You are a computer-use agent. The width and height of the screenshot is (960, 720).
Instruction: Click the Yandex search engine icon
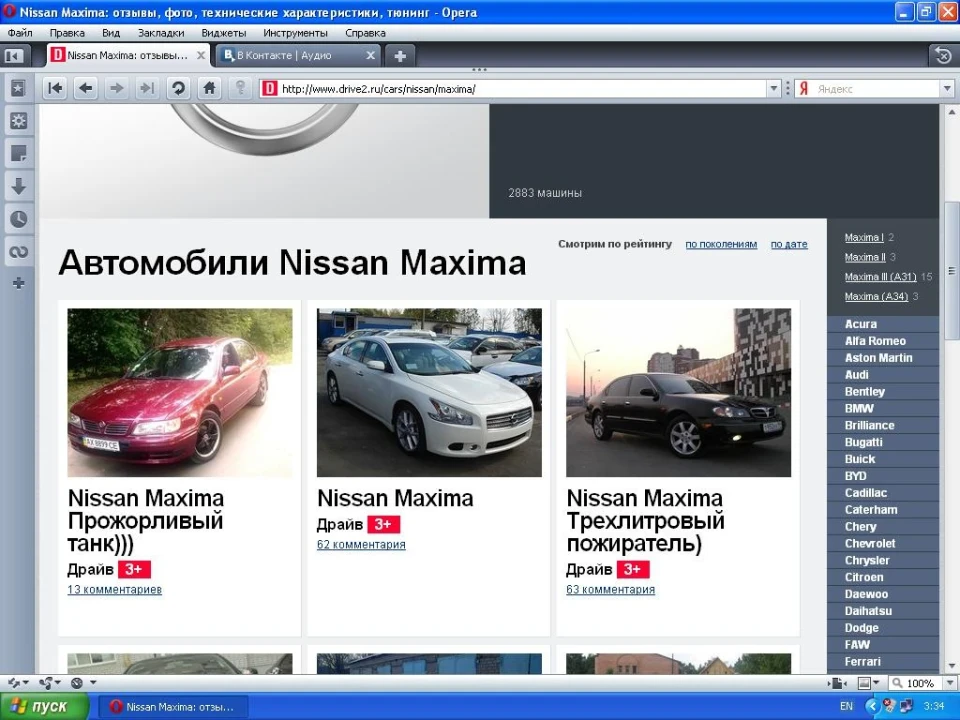(x=804, y=89)
